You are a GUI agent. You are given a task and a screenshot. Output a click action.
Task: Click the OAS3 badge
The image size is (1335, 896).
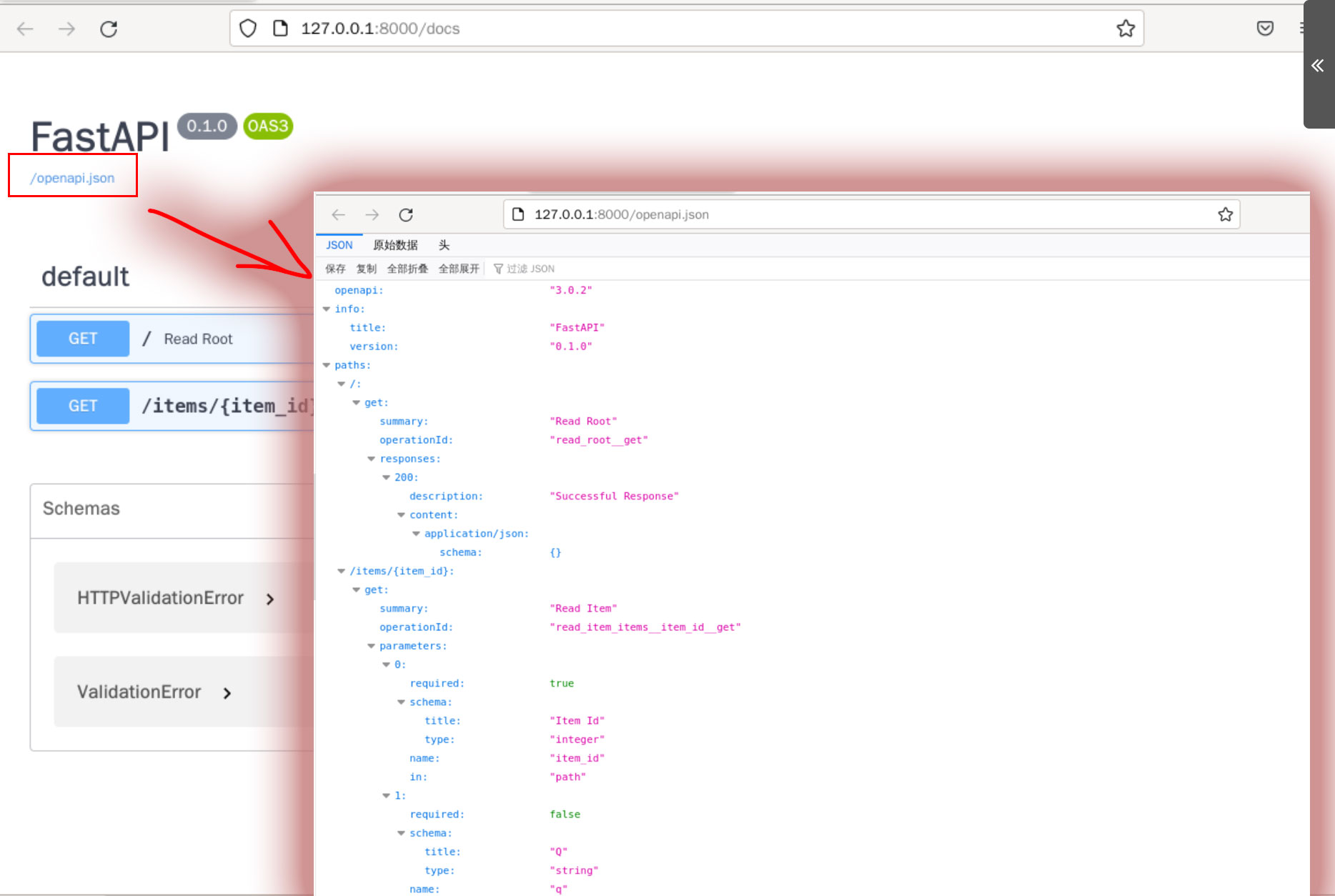click(x=268, y=126)
